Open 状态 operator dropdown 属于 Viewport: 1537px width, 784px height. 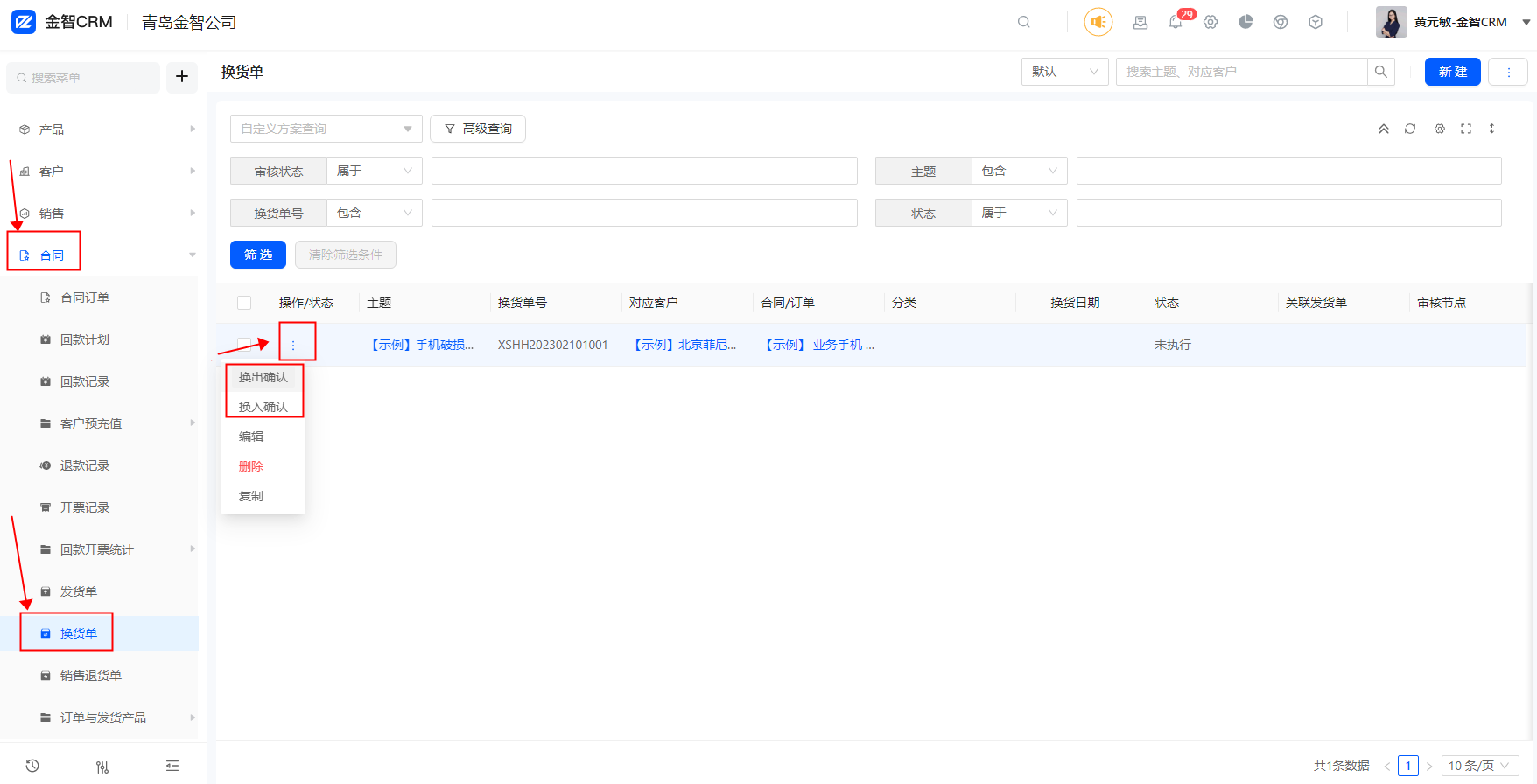[1020, 213]
